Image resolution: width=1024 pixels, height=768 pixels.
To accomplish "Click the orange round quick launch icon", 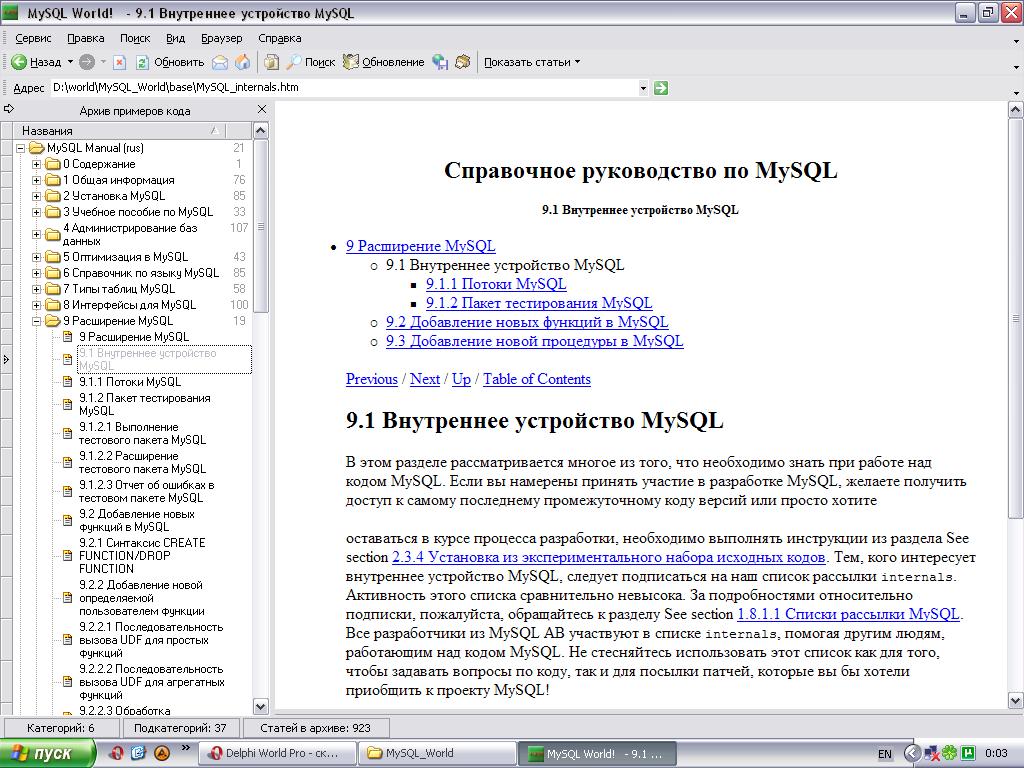I will pyautogui.click(x=161, y=753).
